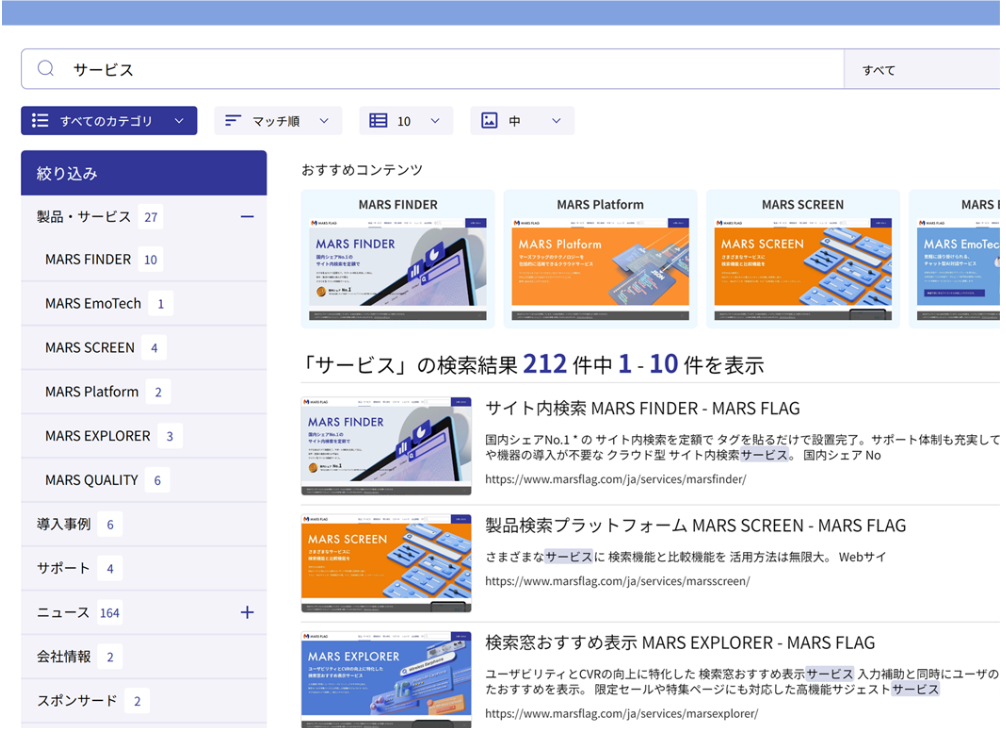The height and width of the screenshot is (736, 1006).
Task: Collapse the 製品・サービス filter group
Action: [247, 217]
